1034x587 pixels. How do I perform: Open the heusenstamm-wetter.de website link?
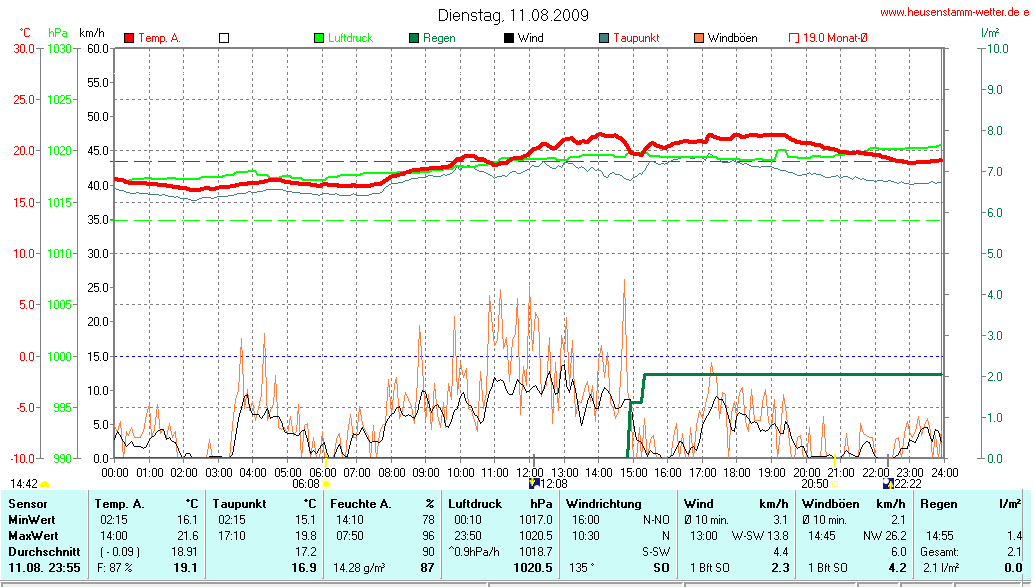[954, 12]
